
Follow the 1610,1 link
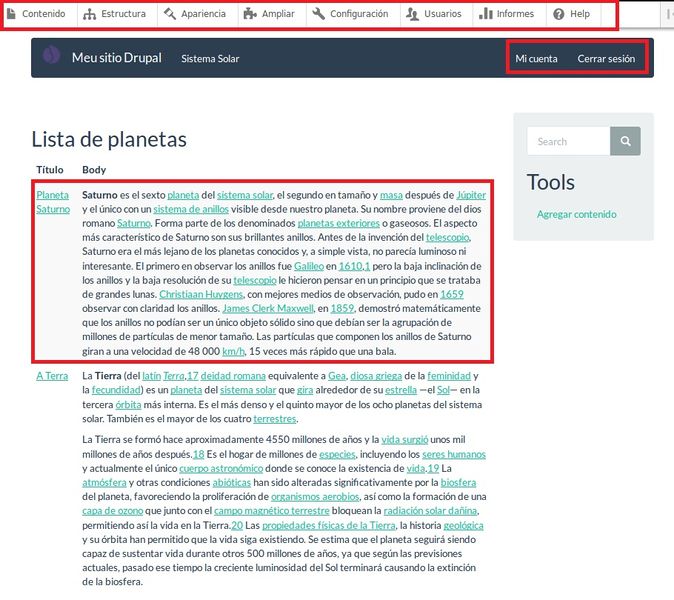[x=354, y=266]
